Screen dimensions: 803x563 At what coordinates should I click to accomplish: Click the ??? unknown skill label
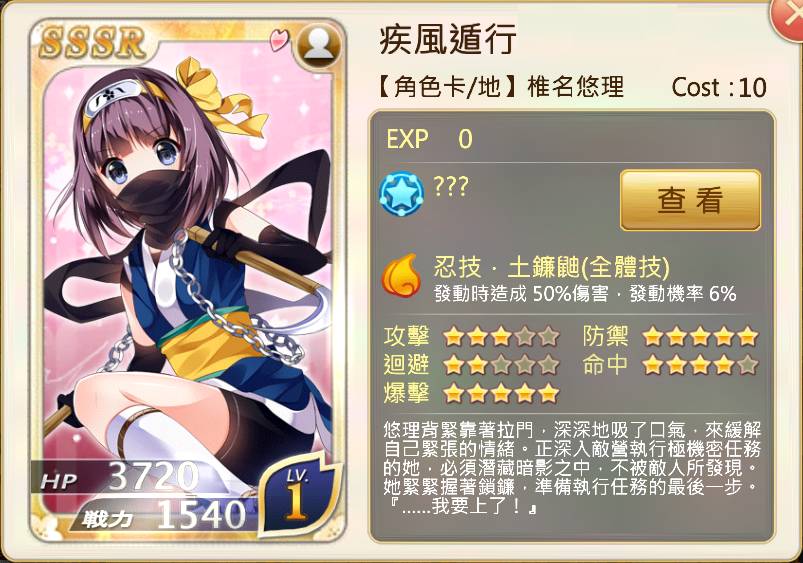(x=451, y=186)
